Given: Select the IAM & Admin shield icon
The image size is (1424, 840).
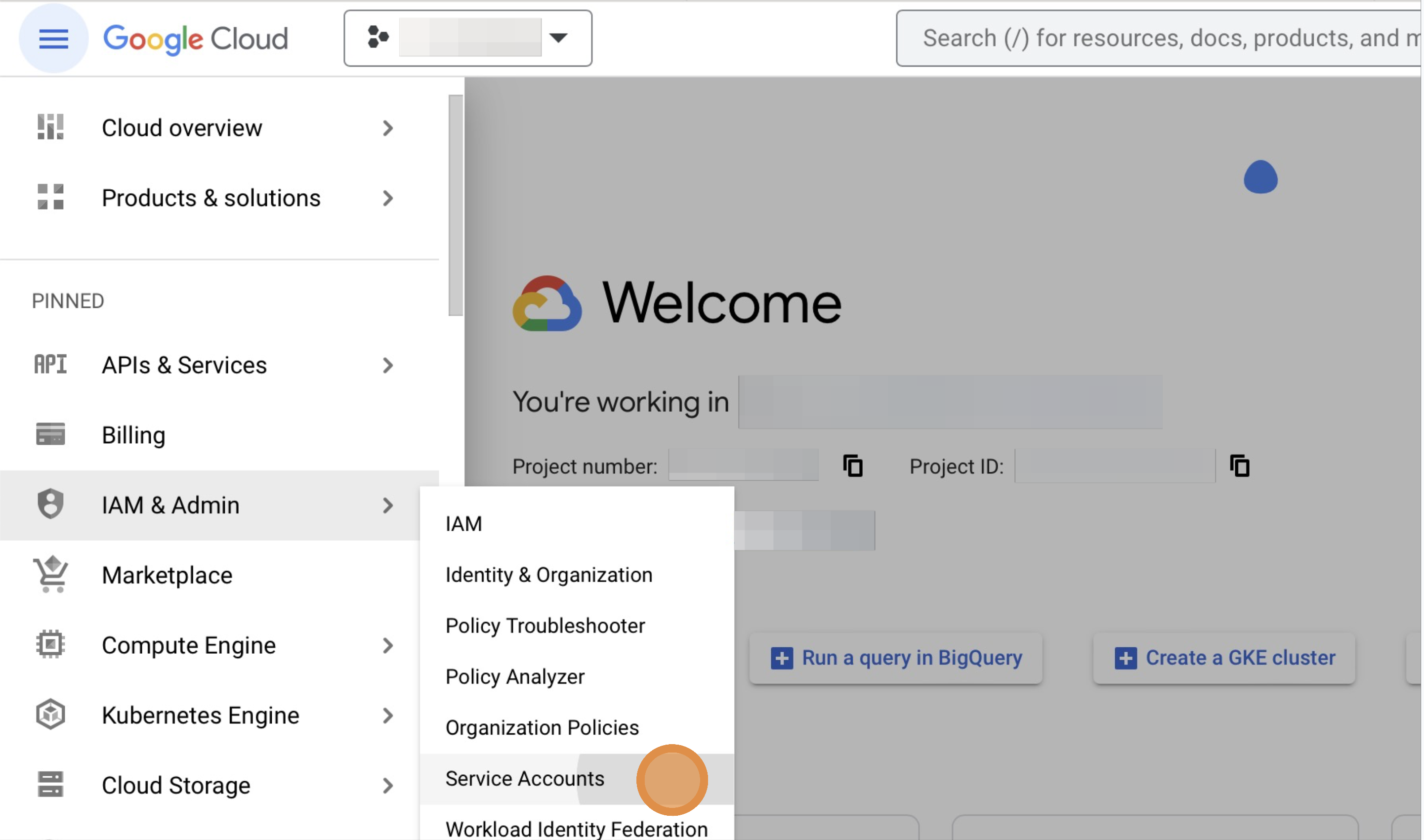Looking at the screenshot, I should pos(50,504).
